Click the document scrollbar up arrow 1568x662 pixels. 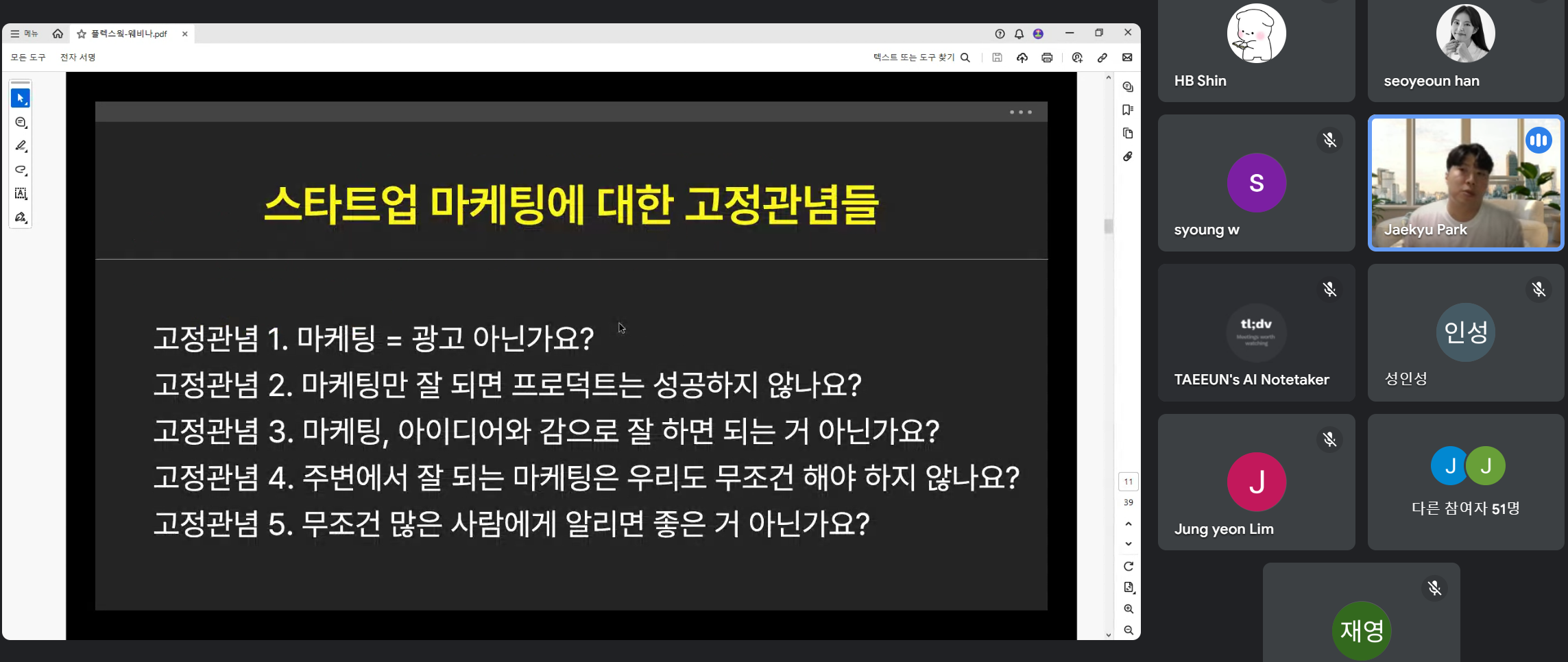(x=1109, y=78)
